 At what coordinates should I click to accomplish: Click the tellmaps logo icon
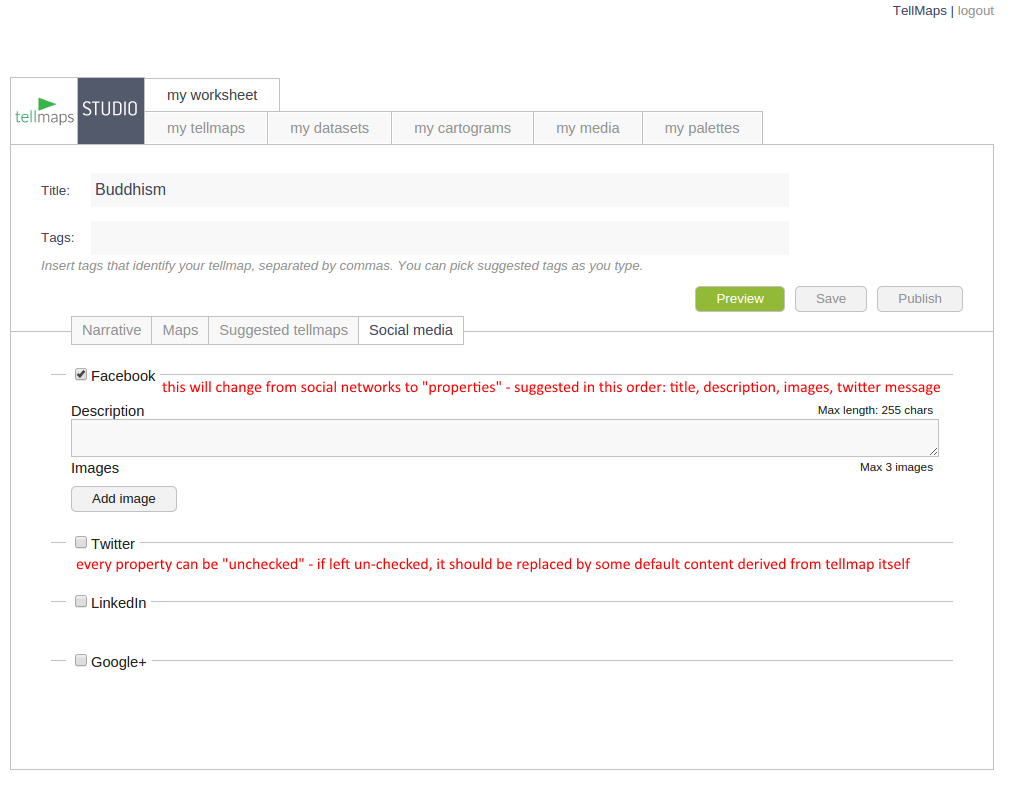(x=44, y=111)
